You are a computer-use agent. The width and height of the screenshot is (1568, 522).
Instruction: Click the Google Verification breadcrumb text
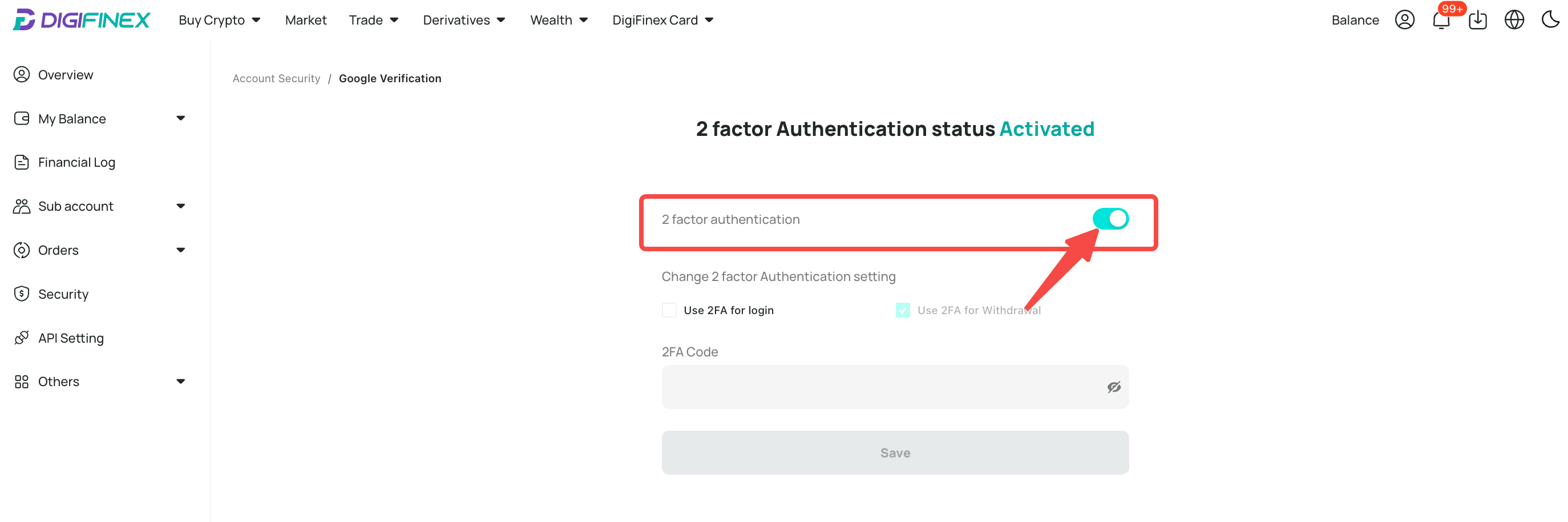(x=390, y=78)
